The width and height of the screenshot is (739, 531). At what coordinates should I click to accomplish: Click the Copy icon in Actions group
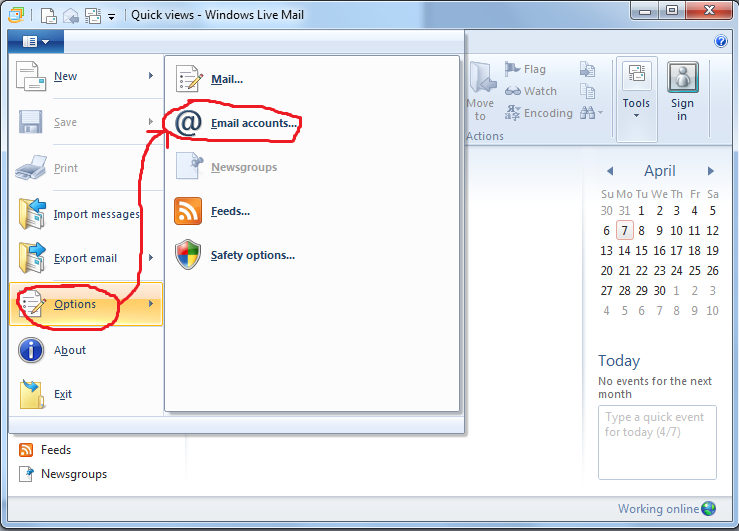[587, 91]
